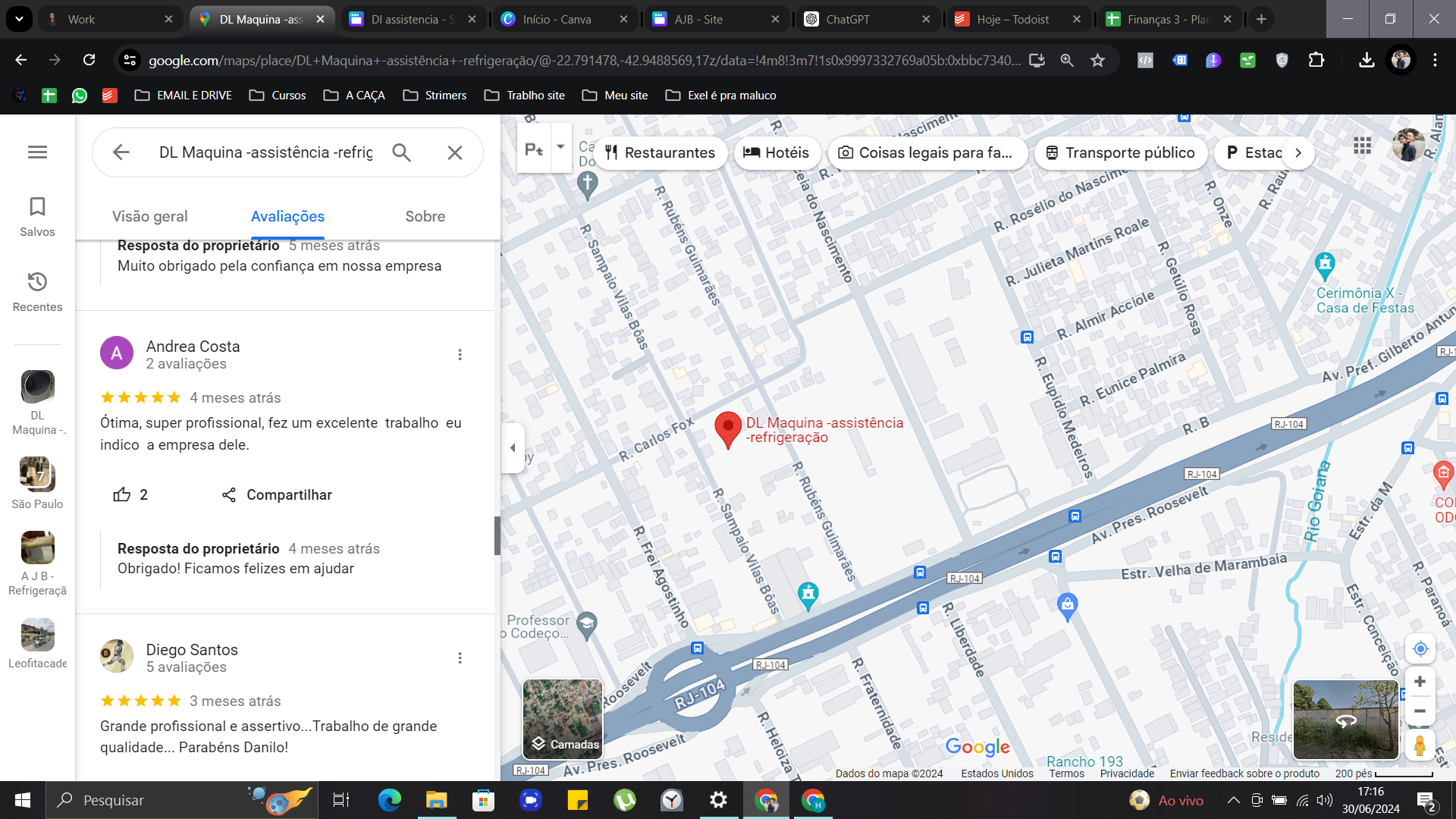
Task: Open Recentes history panel
Action: coord(37,292)
